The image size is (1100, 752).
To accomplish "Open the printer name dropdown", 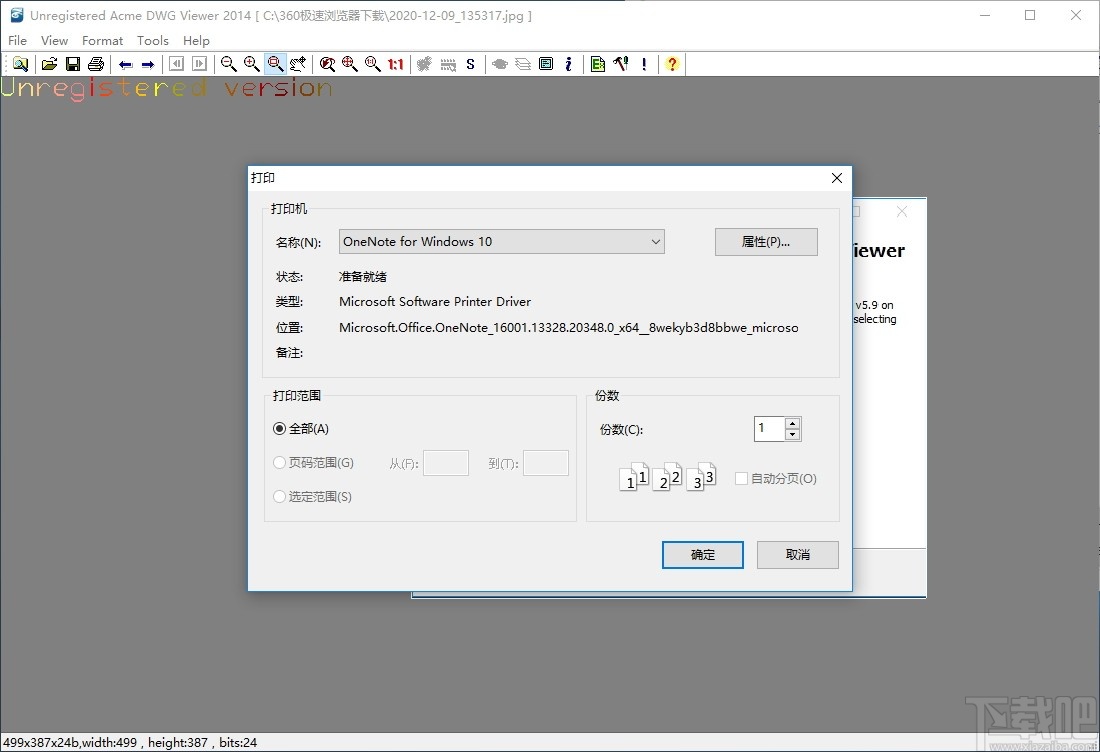I will (x=656, y=242).
